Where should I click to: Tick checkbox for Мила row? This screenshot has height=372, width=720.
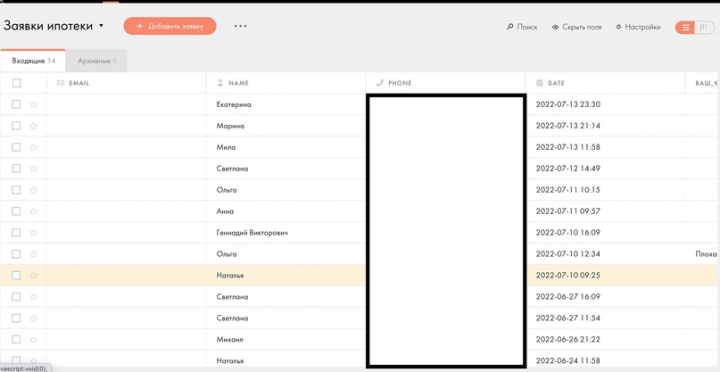click(x=16, y=147)
